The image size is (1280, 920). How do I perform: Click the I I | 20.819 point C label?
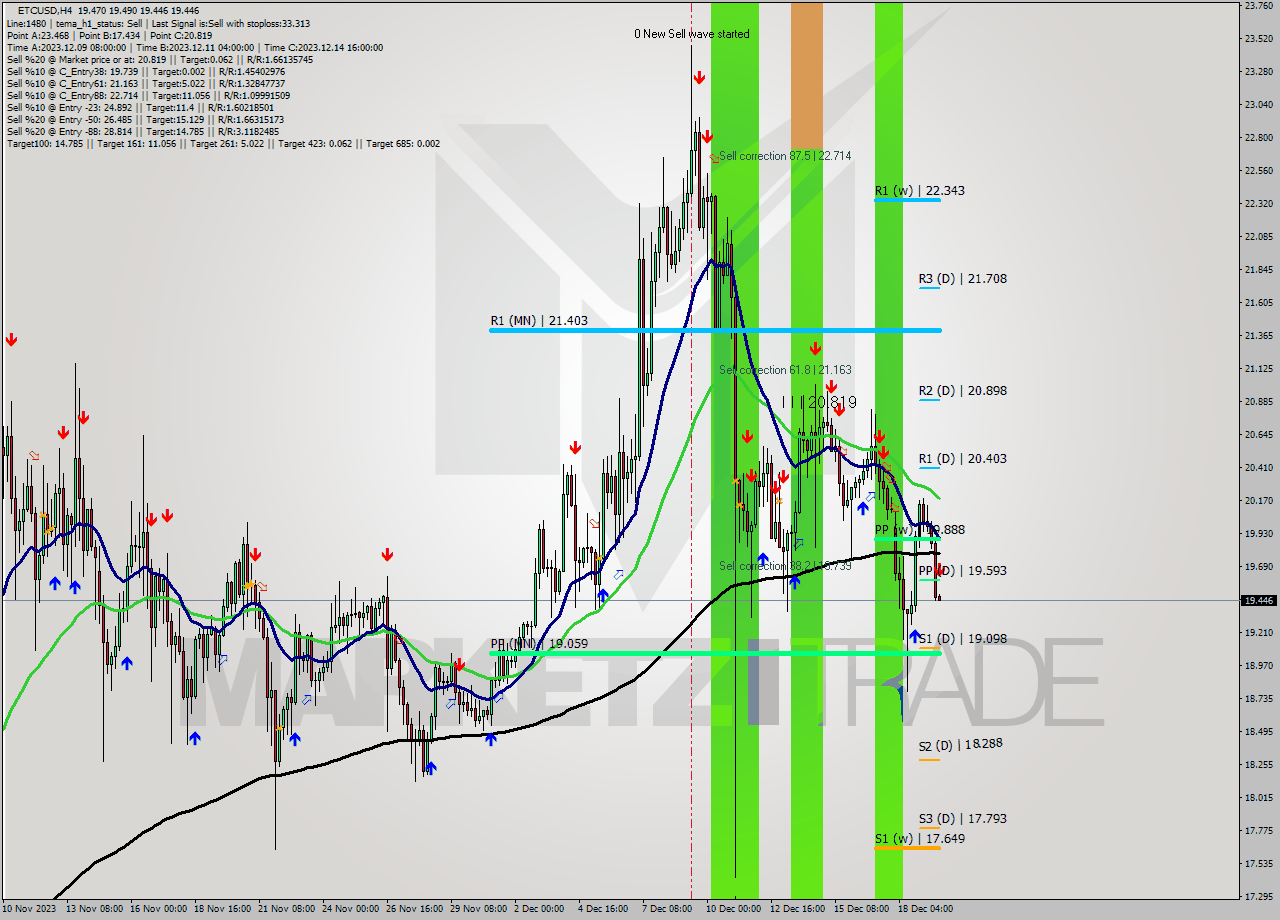[x=819, y=402]
